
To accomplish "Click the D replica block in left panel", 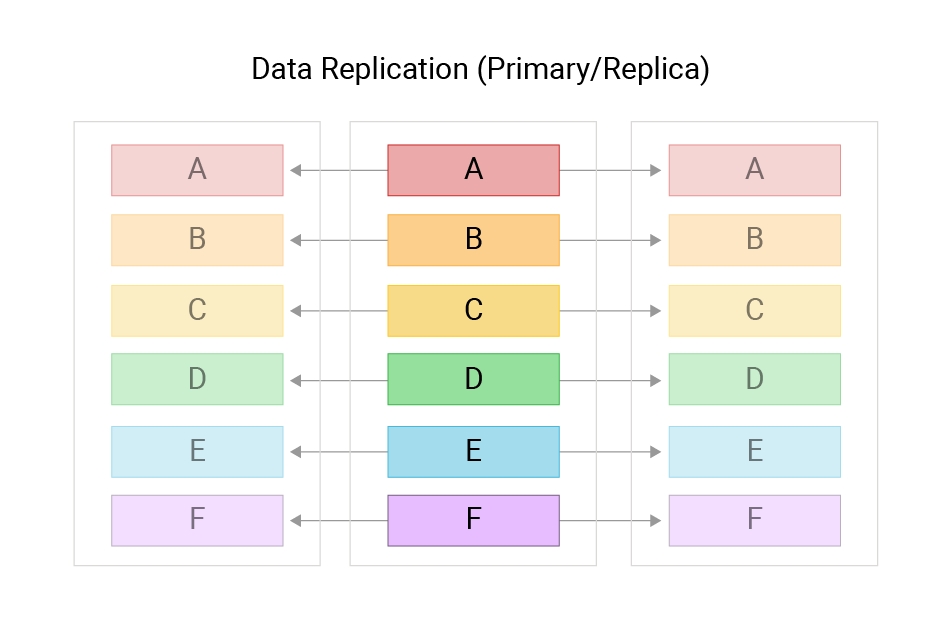I will (197, 379).
